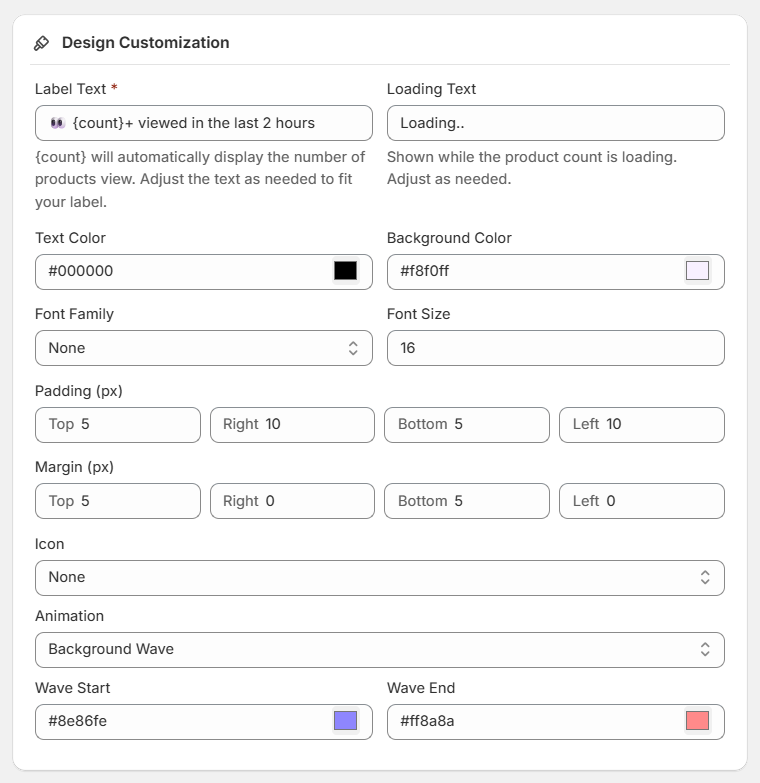This screenshot has height=783, width=760.
Task: Pick the Wave Start purple swatch
Action: (345, 721)
